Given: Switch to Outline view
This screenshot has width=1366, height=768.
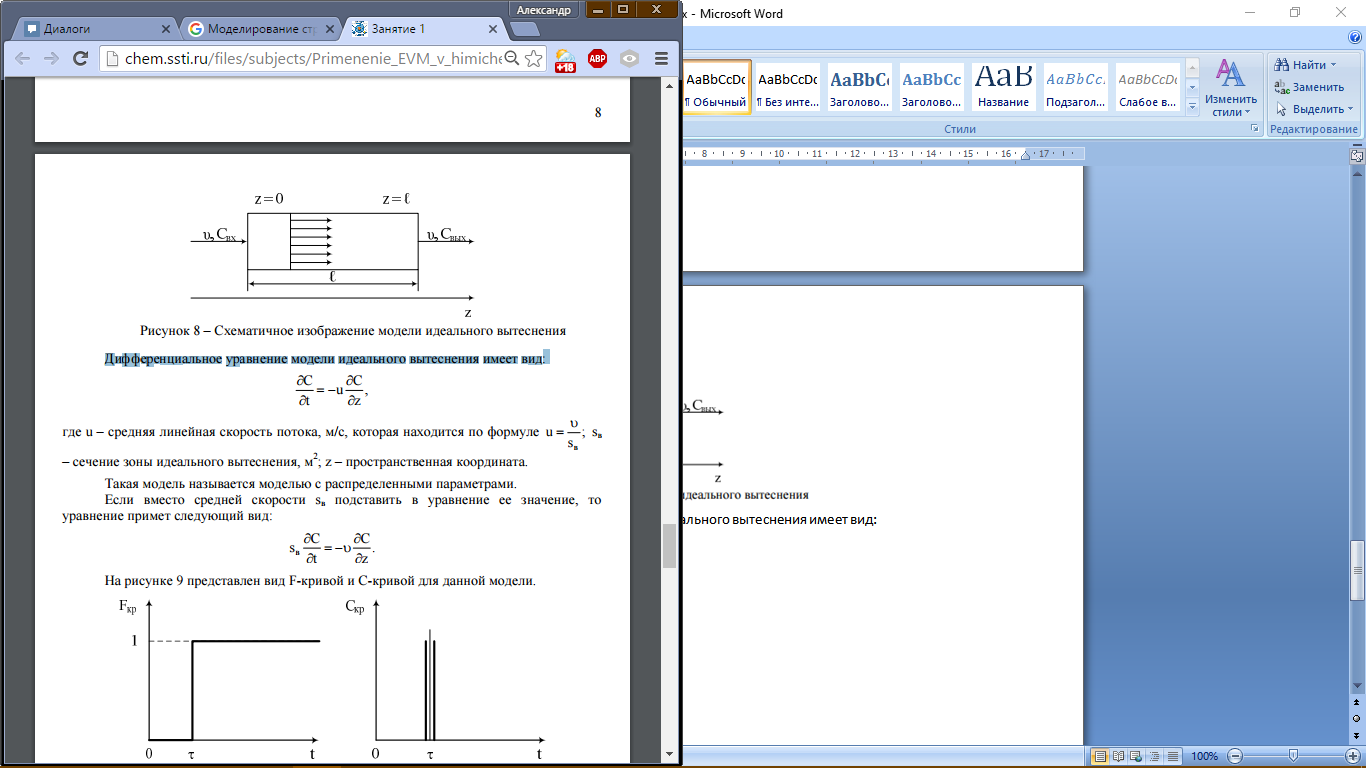Looking at the screenshot, I should click(1155, 756).
